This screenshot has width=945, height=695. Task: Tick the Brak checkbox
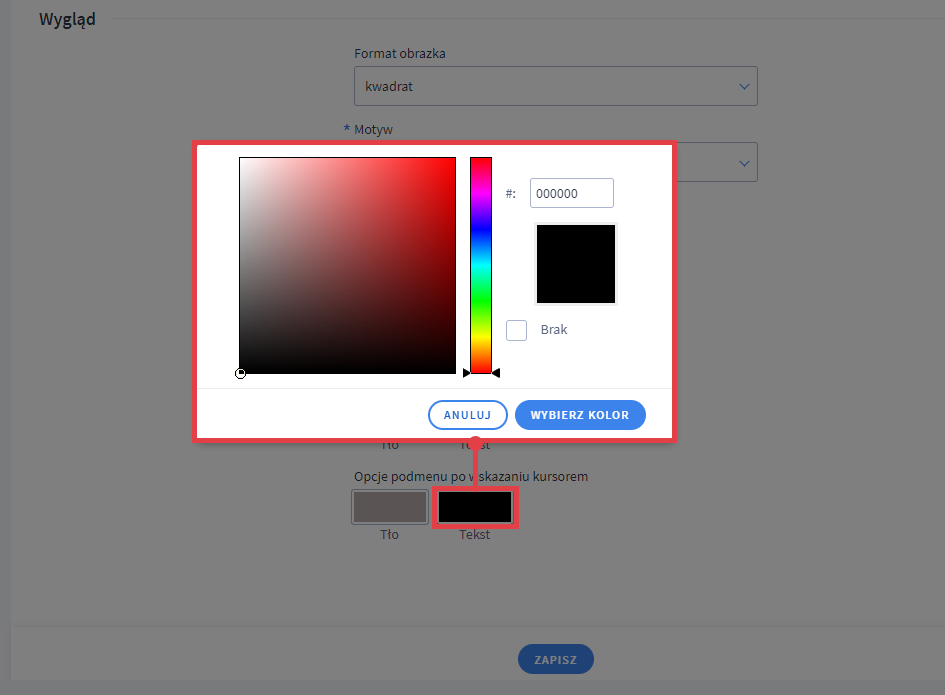click(516, 330)
